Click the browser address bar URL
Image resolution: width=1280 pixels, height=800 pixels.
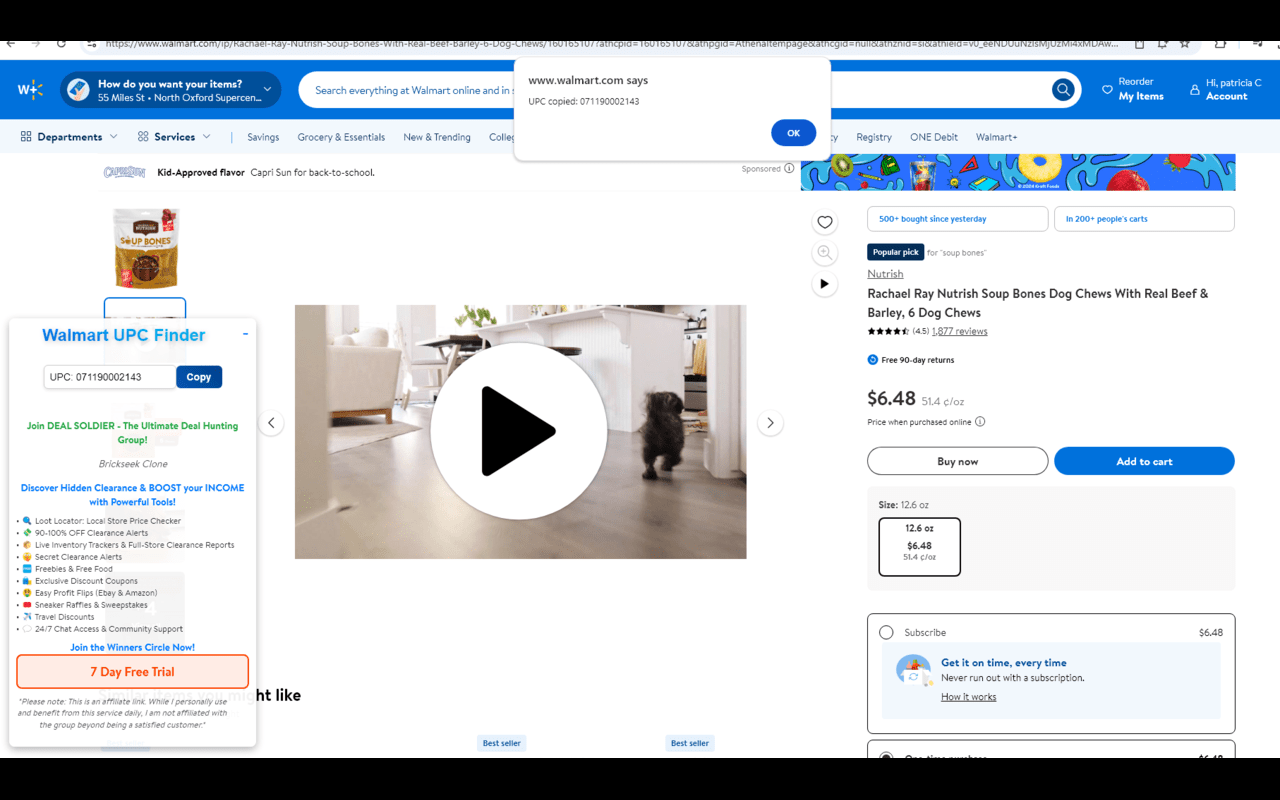(610, 44)
